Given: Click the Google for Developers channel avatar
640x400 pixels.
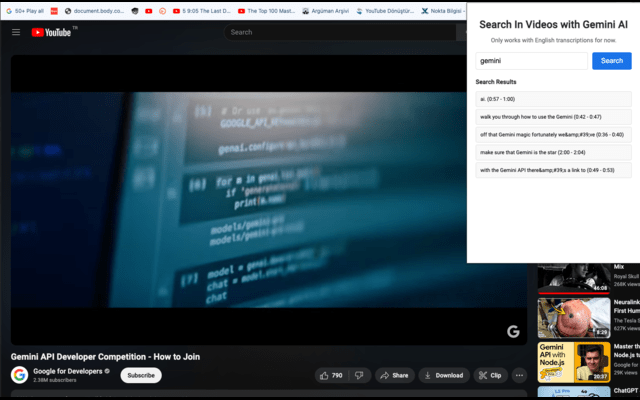Looking at the screenshot, I should click(19, 375).
